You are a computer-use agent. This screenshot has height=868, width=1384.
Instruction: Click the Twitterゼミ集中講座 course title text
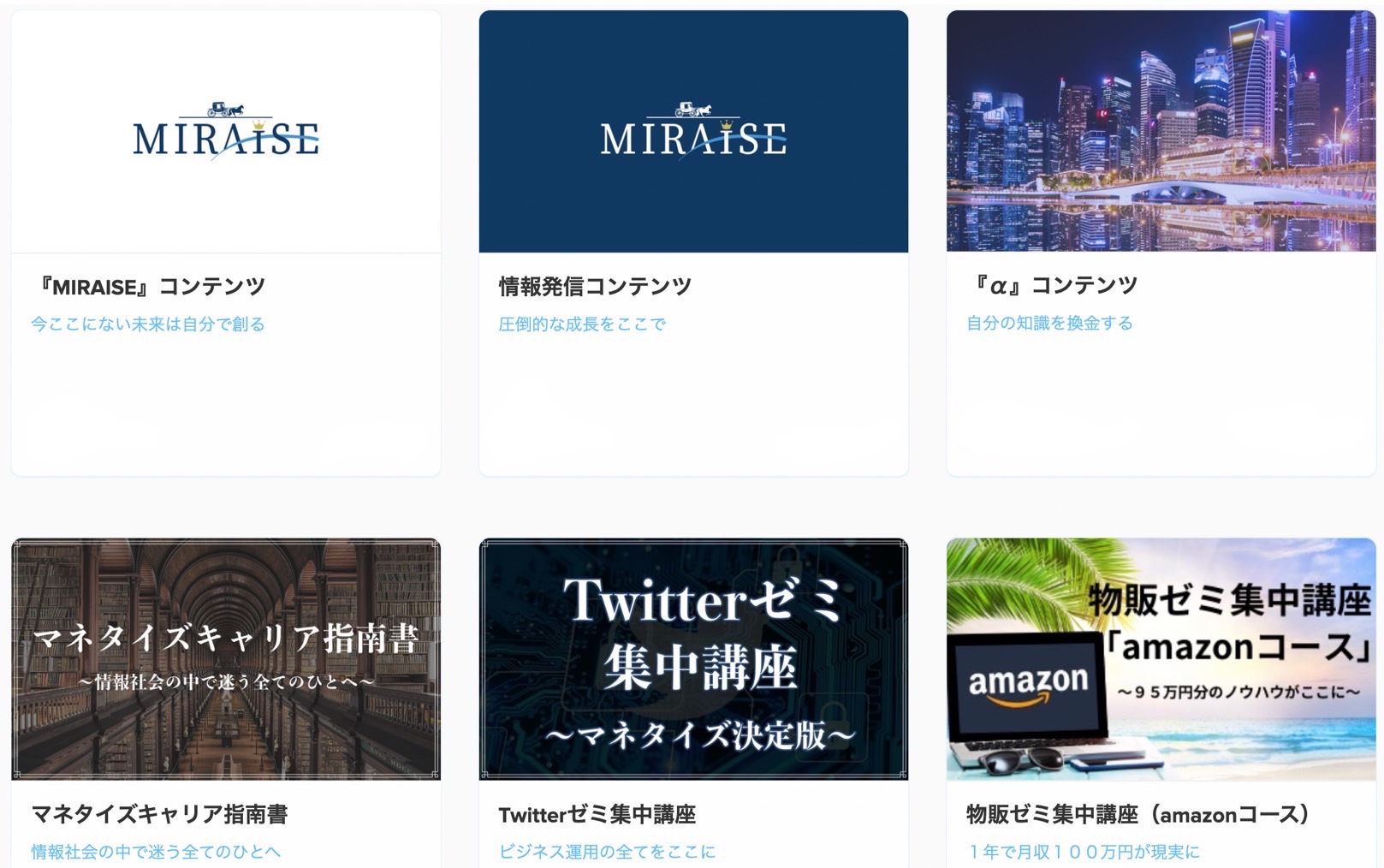[x=597, y=814]
